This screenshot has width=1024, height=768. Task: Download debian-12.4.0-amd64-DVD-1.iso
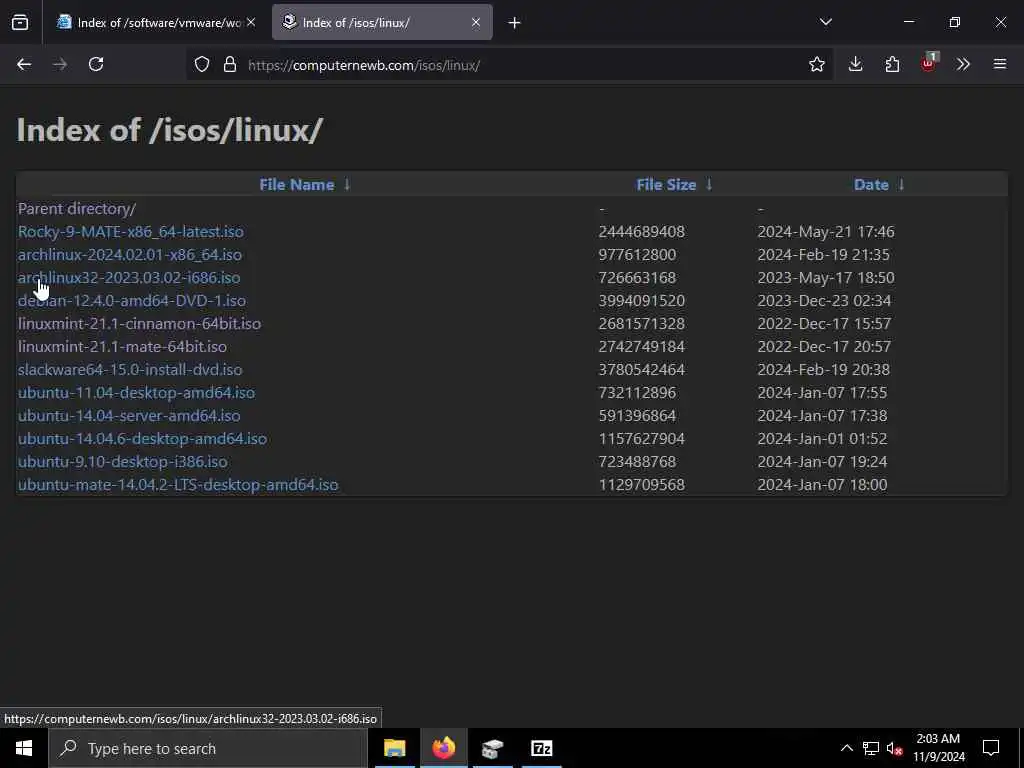click(132, 300)
